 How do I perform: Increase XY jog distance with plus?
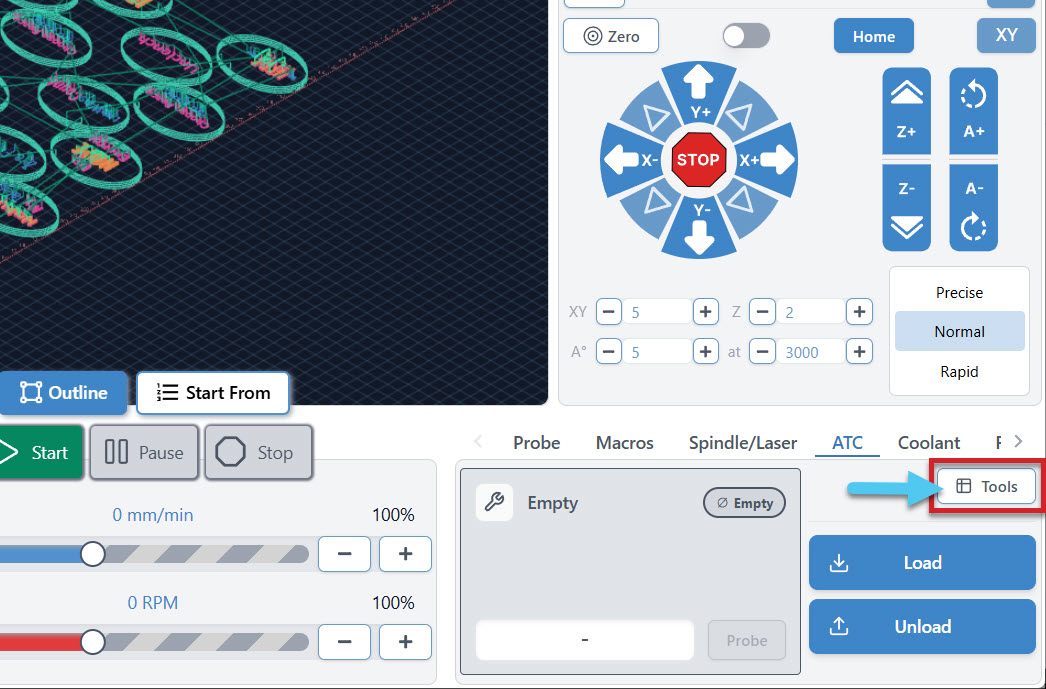pyautogui.click(x=706, y=311)
